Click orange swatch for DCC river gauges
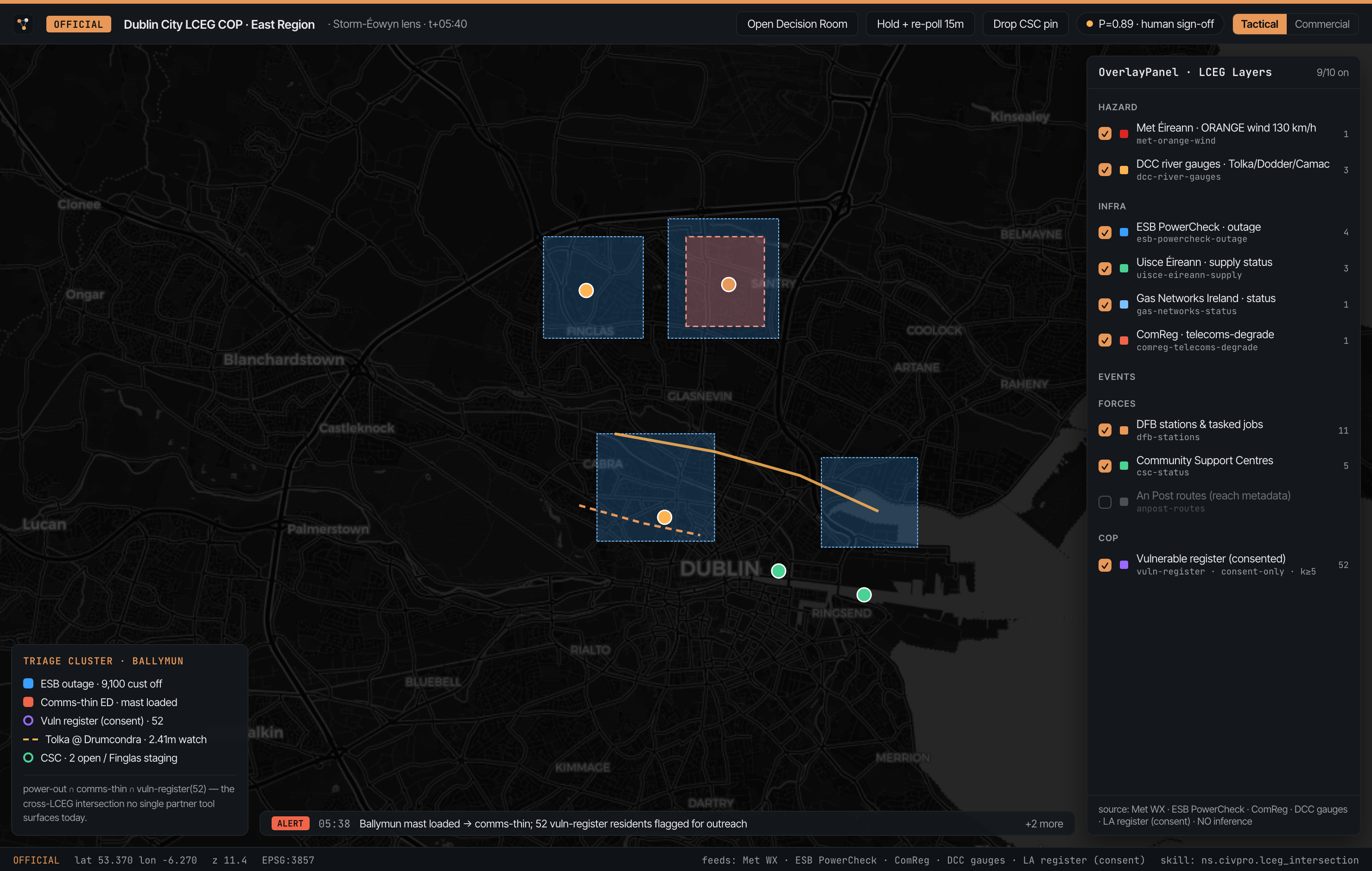Viewport: 1372px width, 871px height. [x=1124, y=170]
